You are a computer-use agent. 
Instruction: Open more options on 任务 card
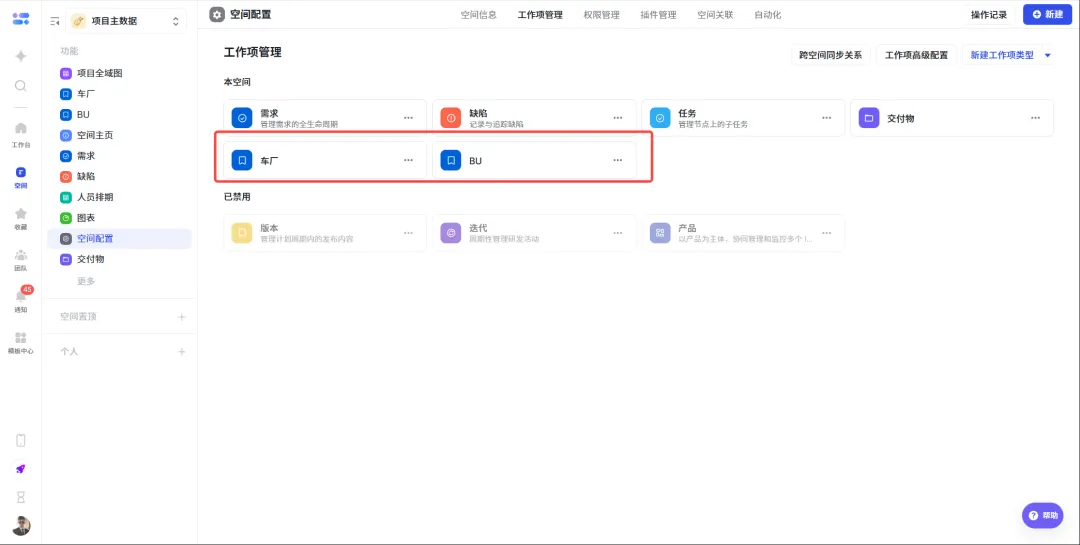tap(827, 118)
